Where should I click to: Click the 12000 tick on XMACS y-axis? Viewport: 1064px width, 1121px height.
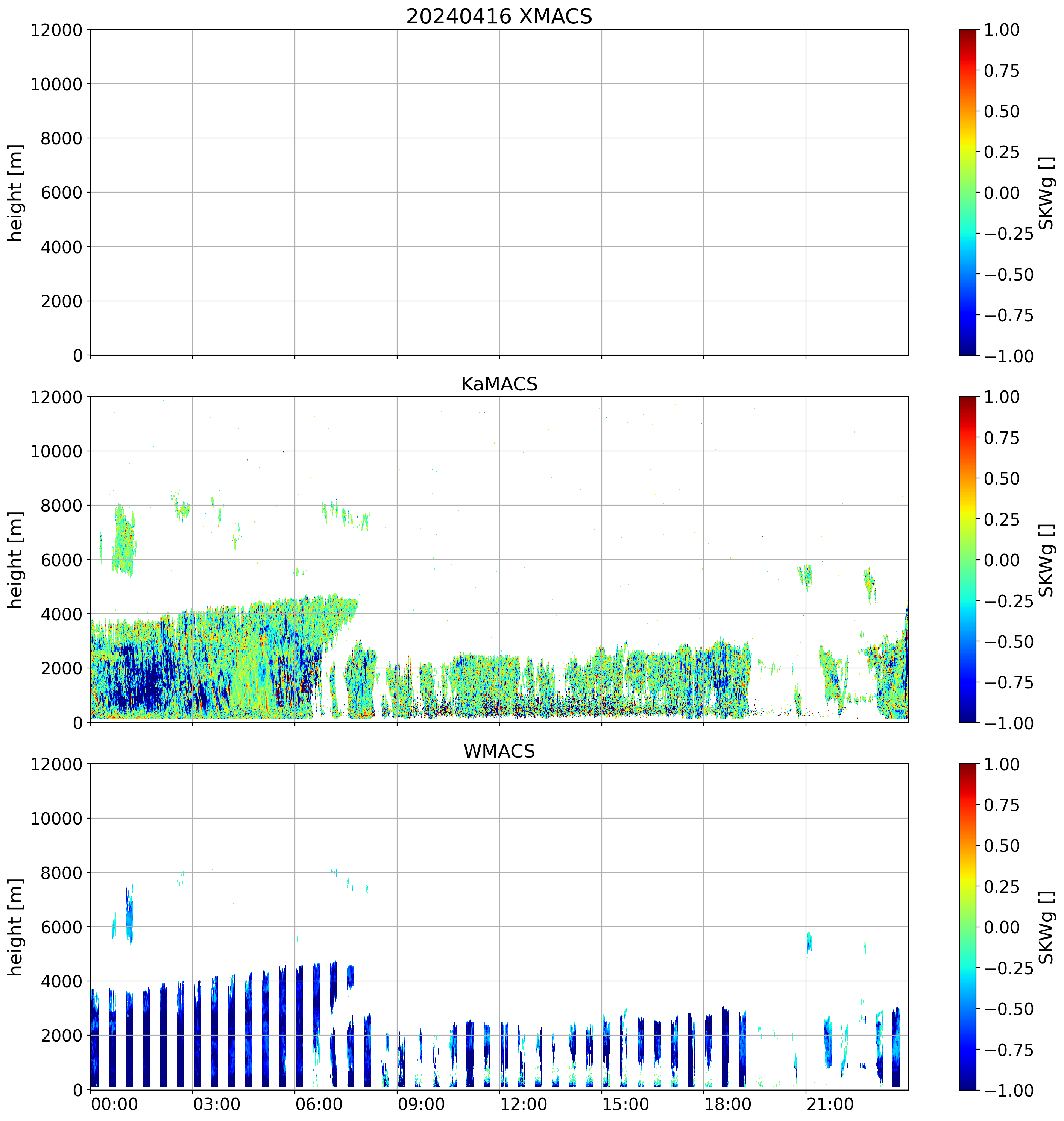[56, 30]
